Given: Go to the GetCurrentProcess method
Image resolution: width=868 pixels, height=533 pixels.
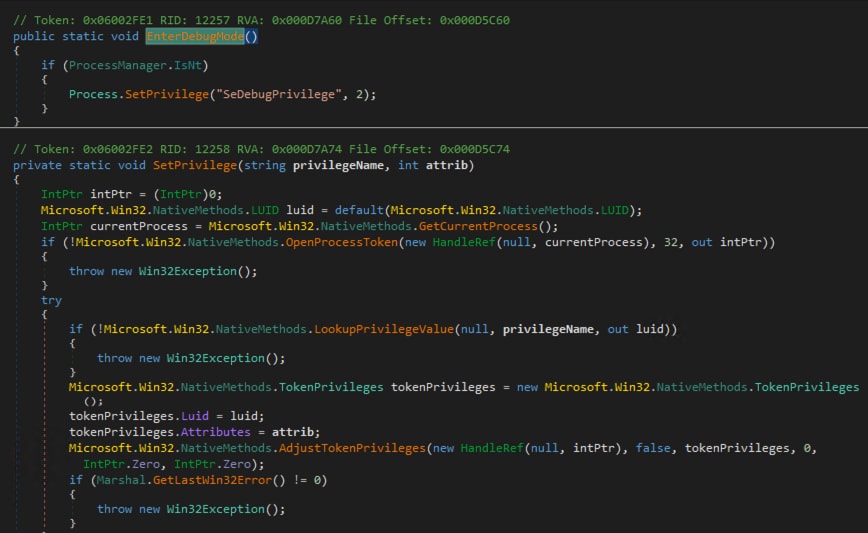Looking at the screenshot, I should tap(478, 226).
